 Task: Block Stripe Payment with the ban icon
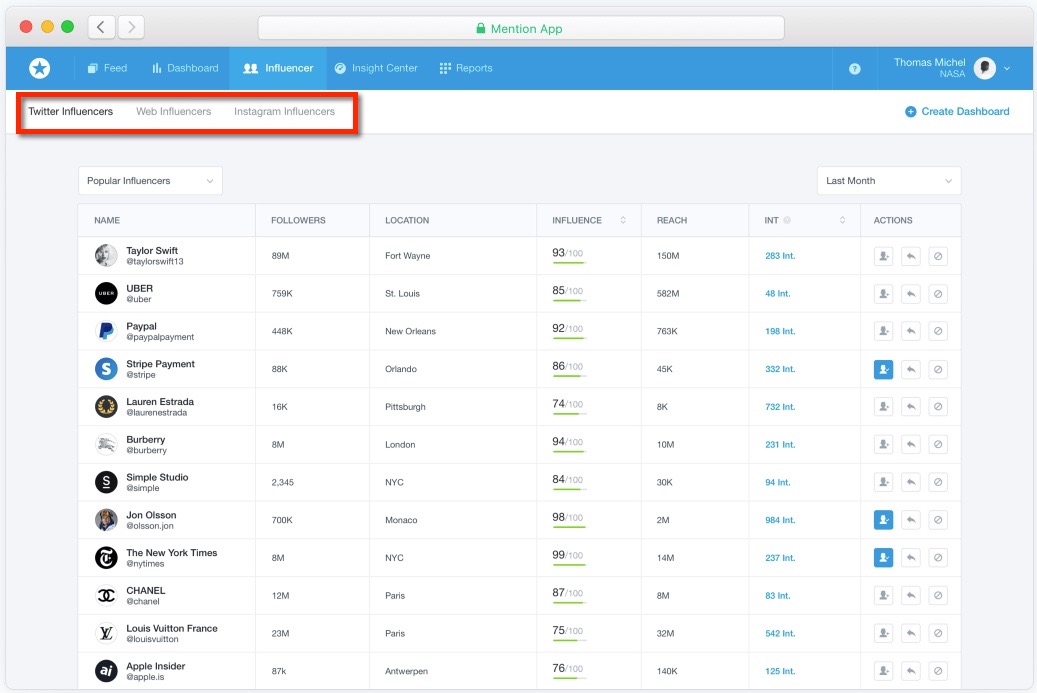coord(938,369)
